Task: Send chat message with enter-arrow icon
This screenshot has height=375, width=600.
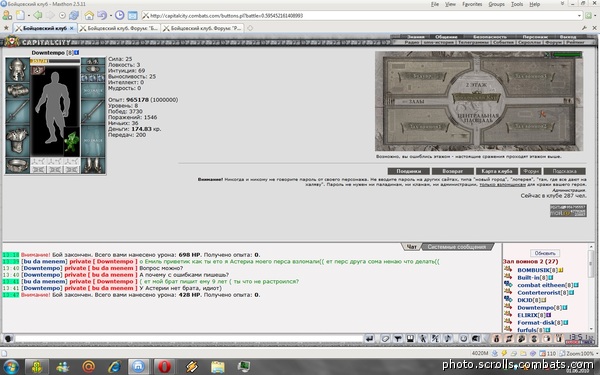Action: [x=369, y=339]
